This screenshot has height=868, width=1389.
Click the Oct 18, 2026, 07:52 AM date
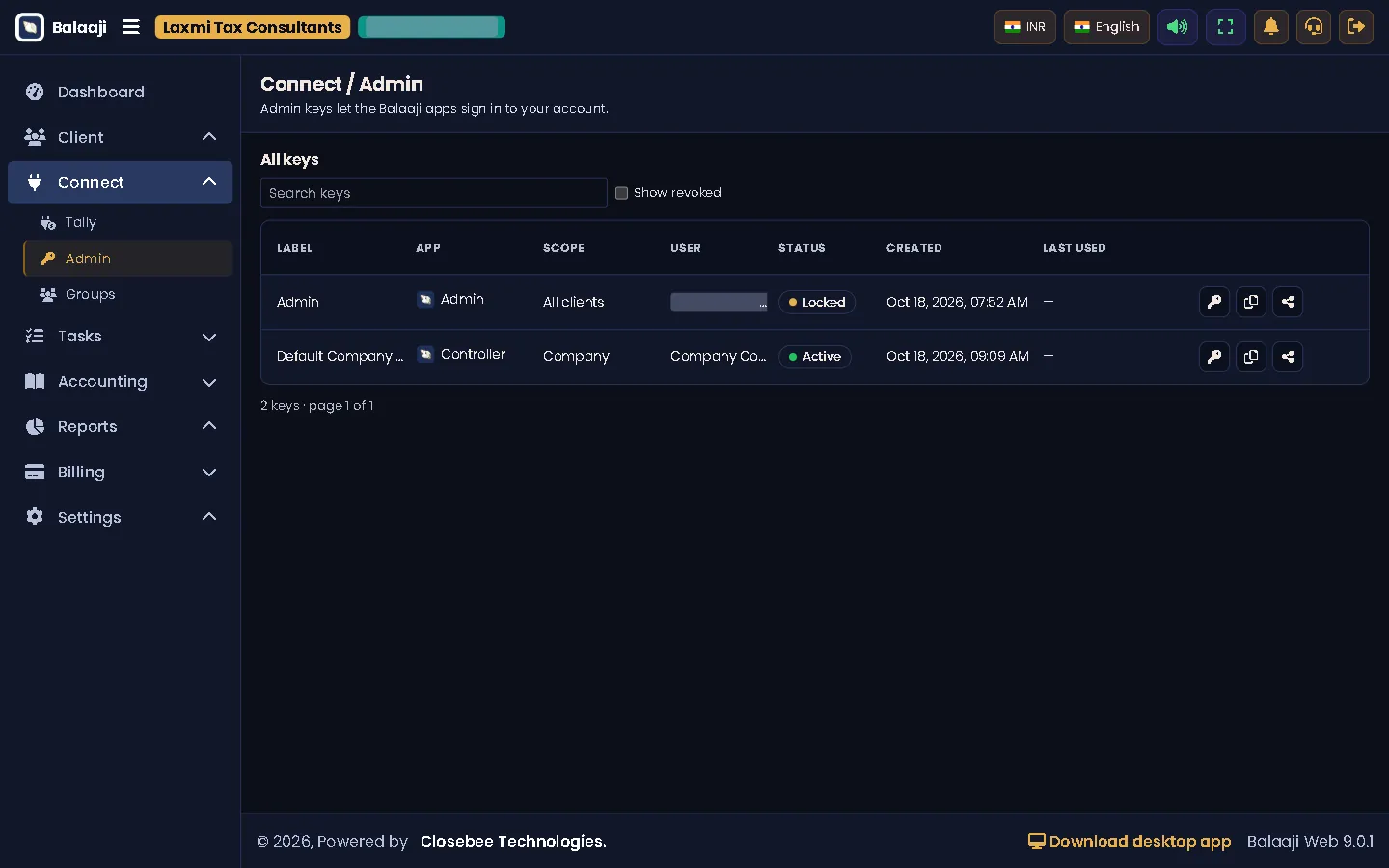[957, 302]
